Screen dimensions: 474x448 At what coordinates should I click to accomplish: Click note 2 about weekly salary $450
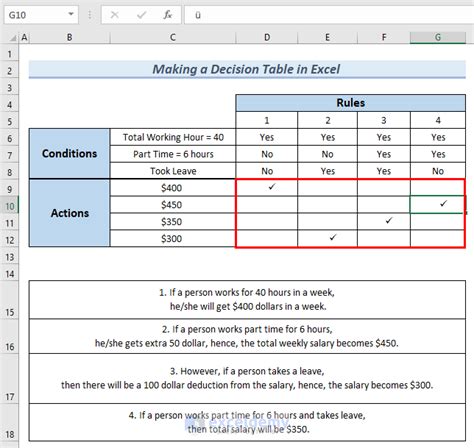[247, 336]
